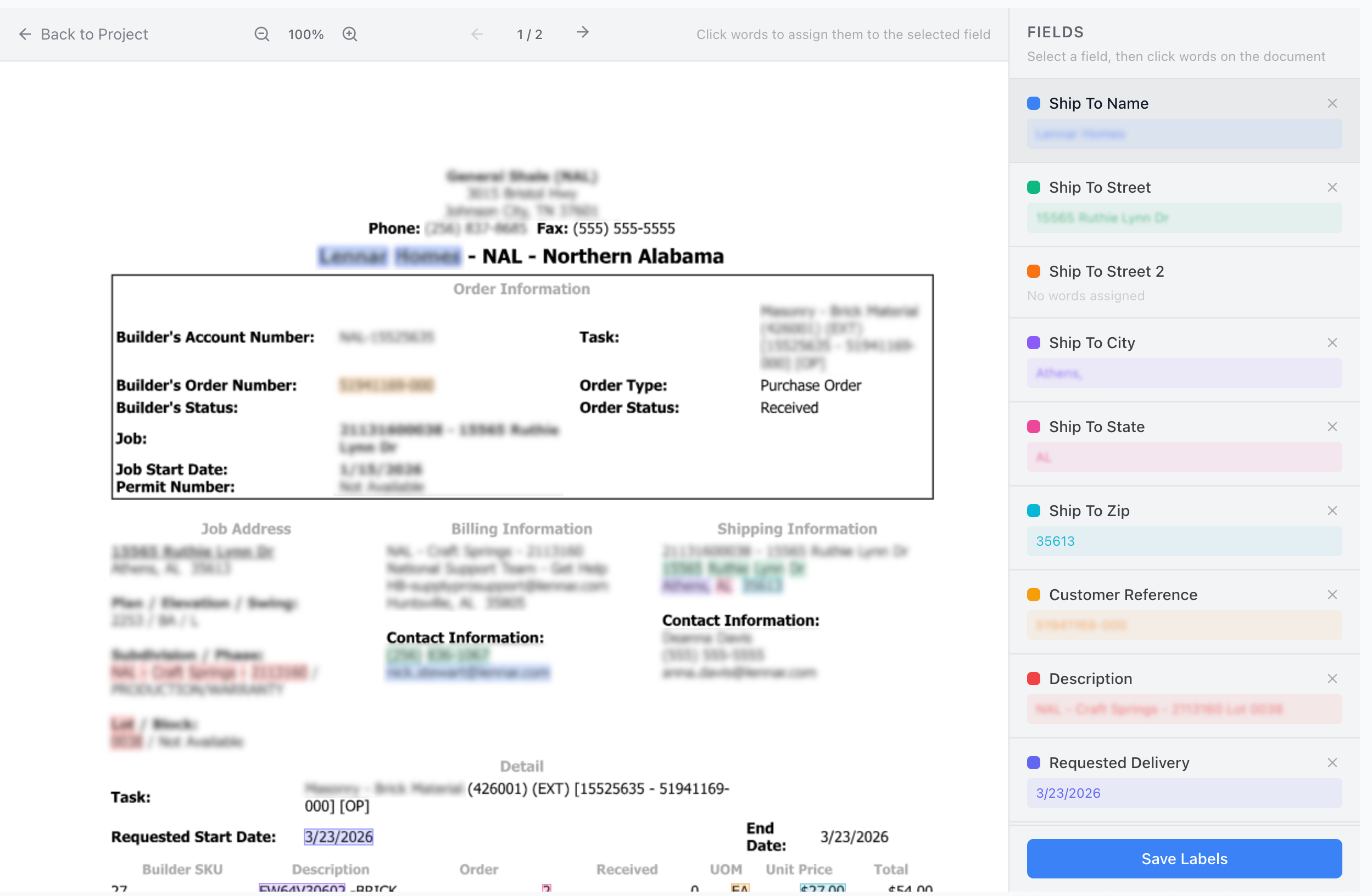Select the Ship To Zip field

1185,528
